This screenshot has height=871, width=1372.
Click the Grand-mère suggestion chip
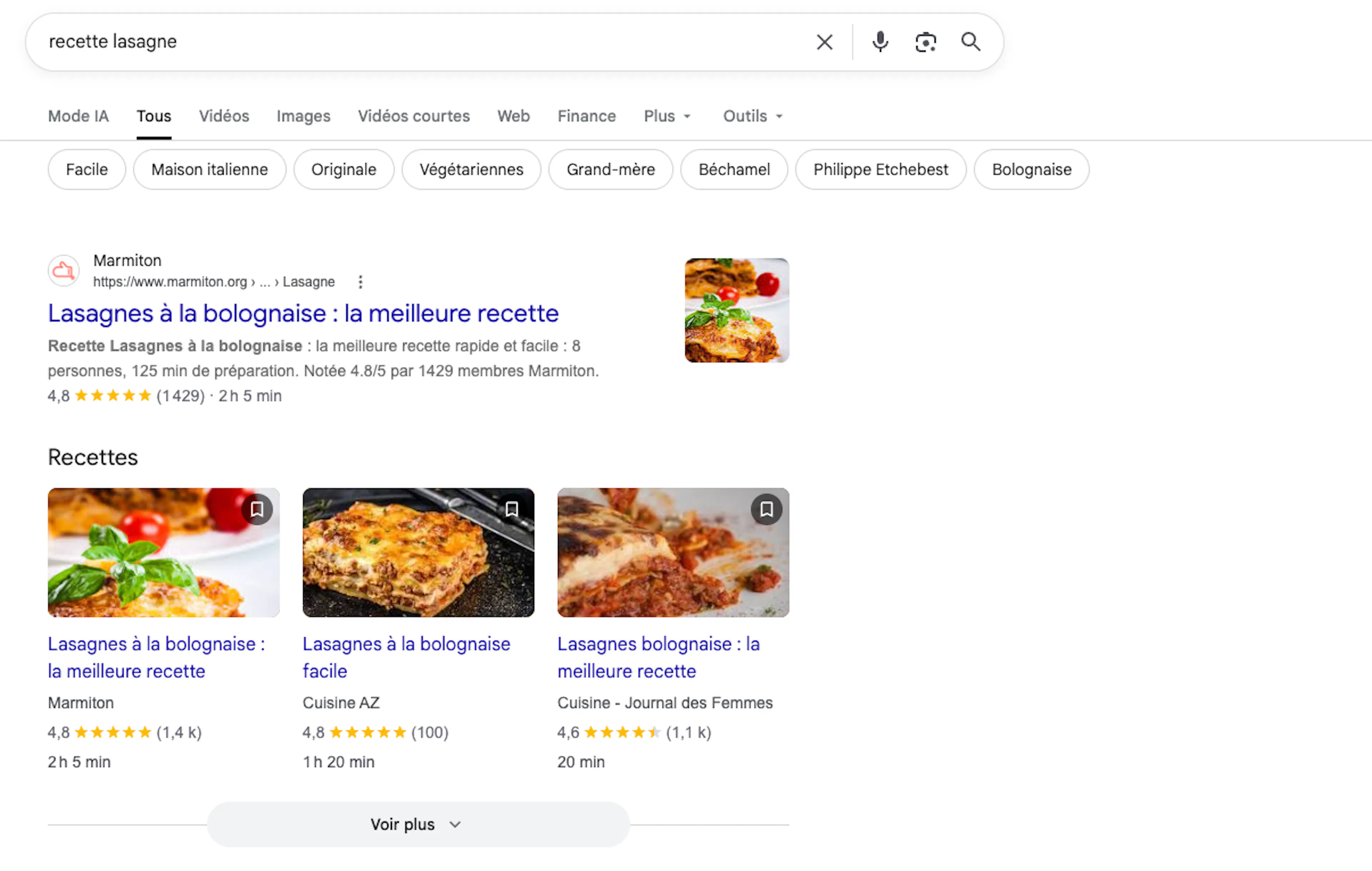pyautogui.click(x=611, y=170)
